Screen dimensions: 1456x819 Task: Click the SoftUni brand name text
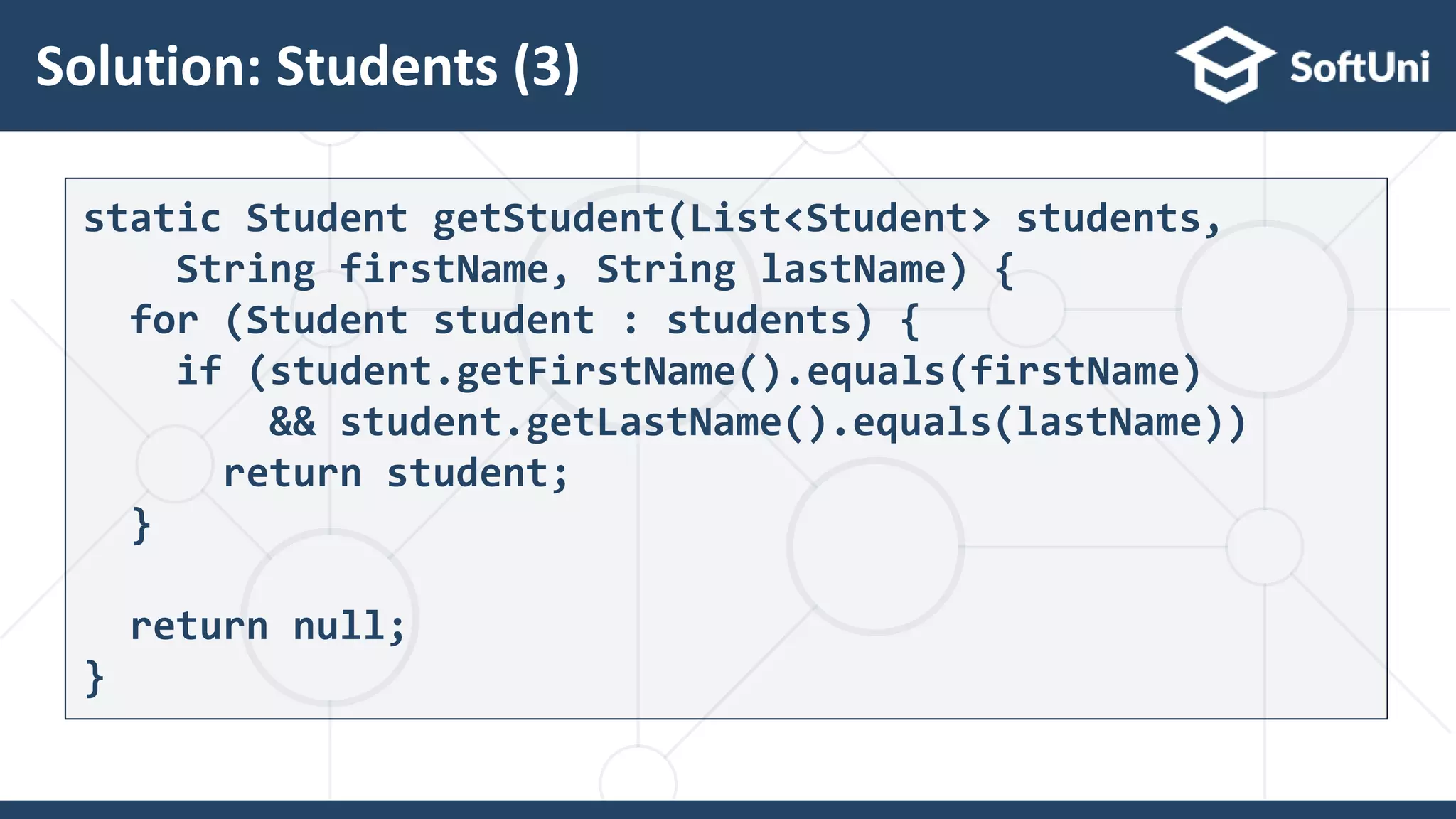(x=1359, y=68)
